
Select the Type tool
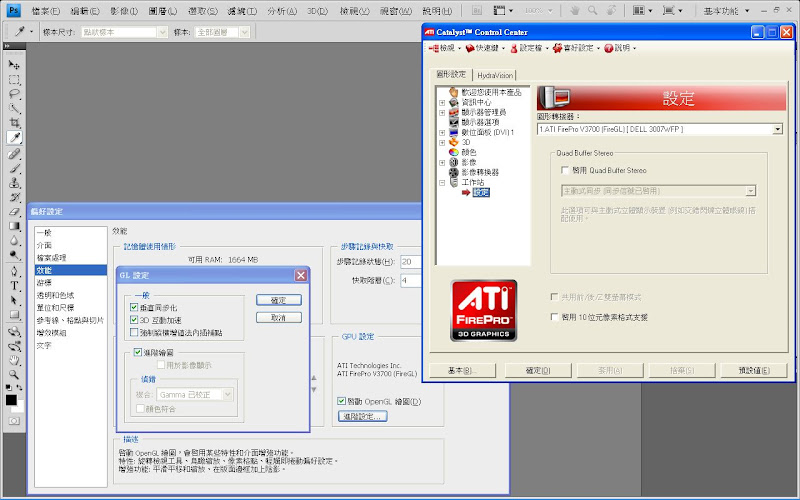point(14,286)
